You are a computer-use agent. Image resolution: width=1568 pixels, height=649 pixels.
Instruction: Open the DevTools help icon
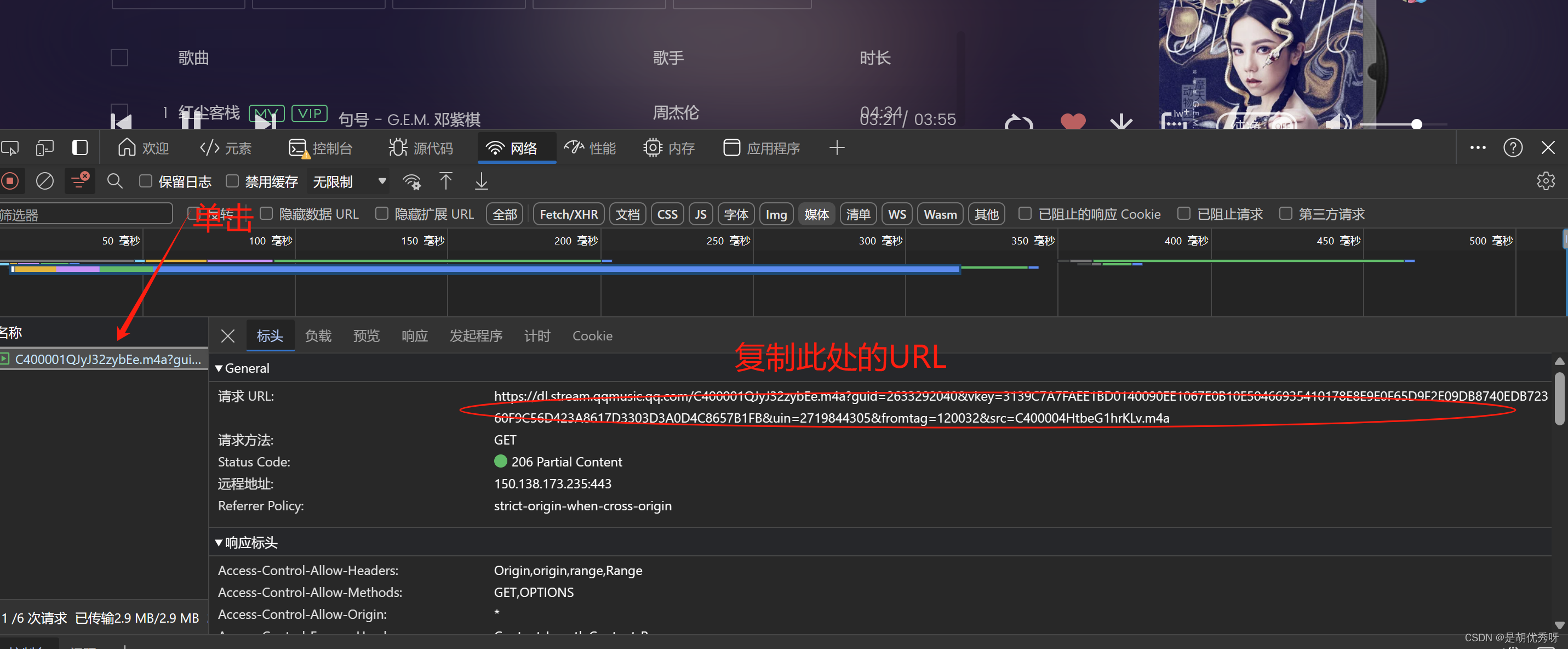point(1513,148)
